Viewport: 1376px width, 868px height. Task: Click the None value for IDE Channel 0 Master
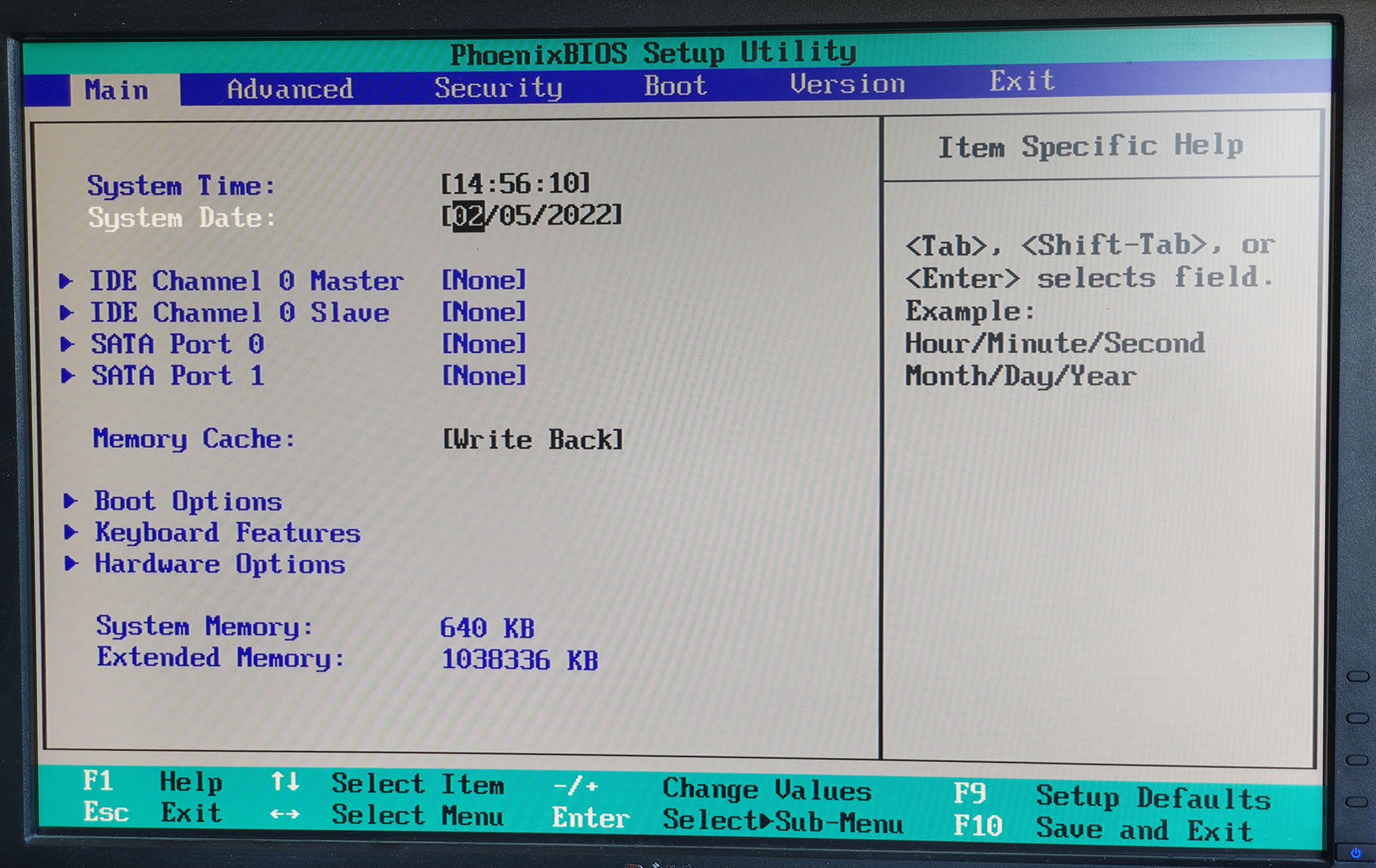(x=484, y=280)
